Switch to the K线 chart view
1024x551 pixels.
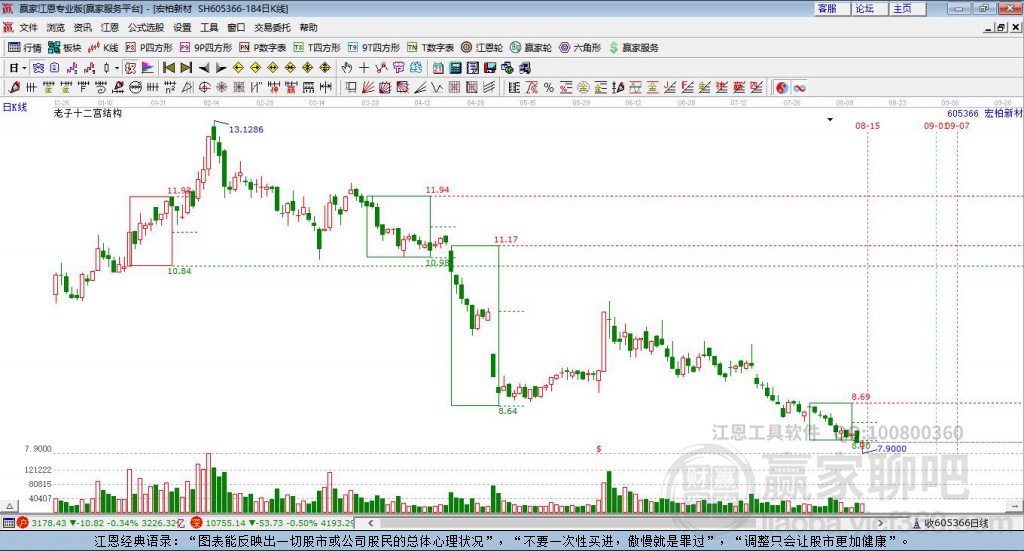pos(103,48)
